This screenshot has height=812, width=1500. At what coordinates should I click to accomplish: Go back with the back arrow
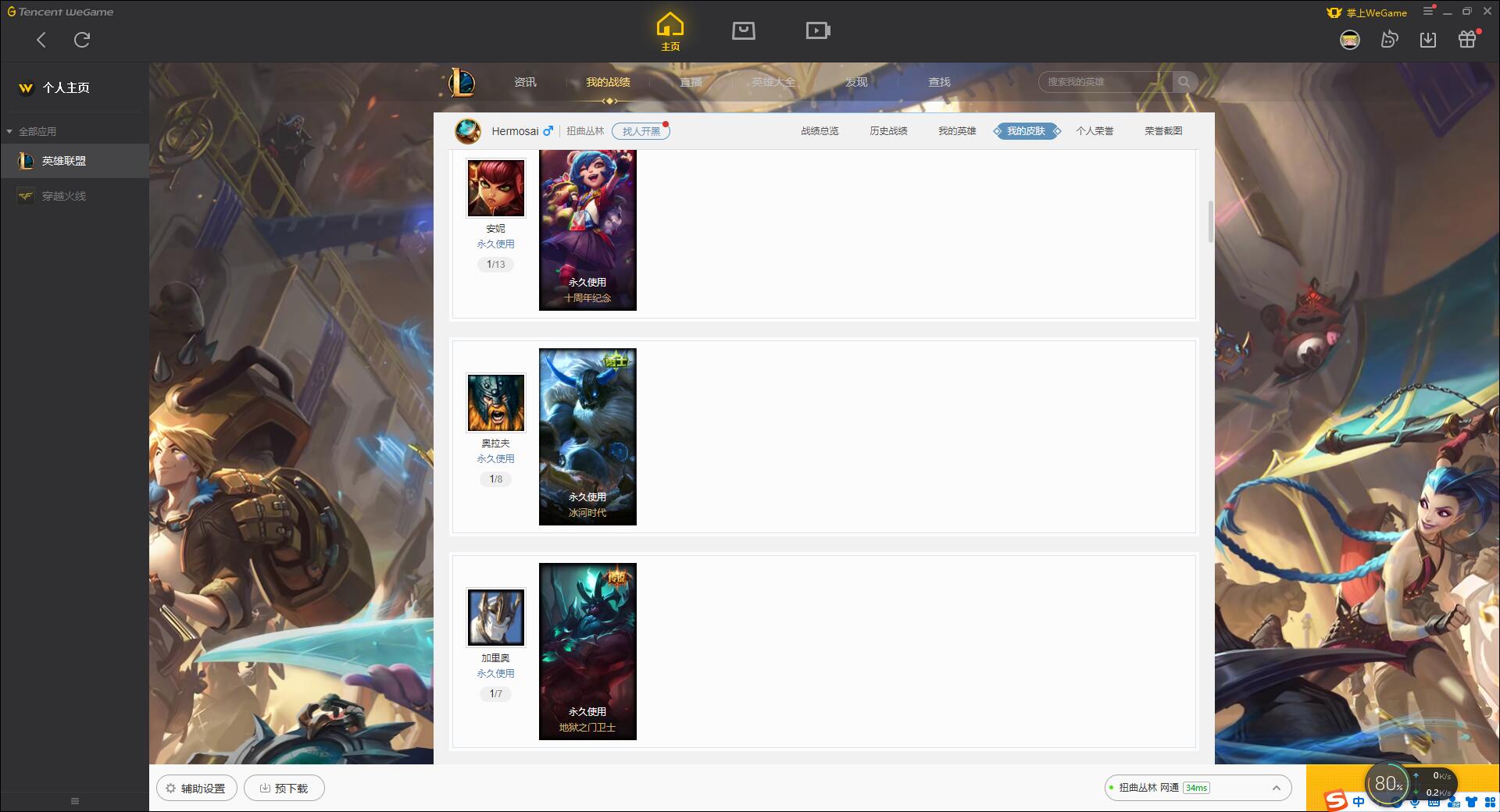pyautogui.click(x=41, y=40)
